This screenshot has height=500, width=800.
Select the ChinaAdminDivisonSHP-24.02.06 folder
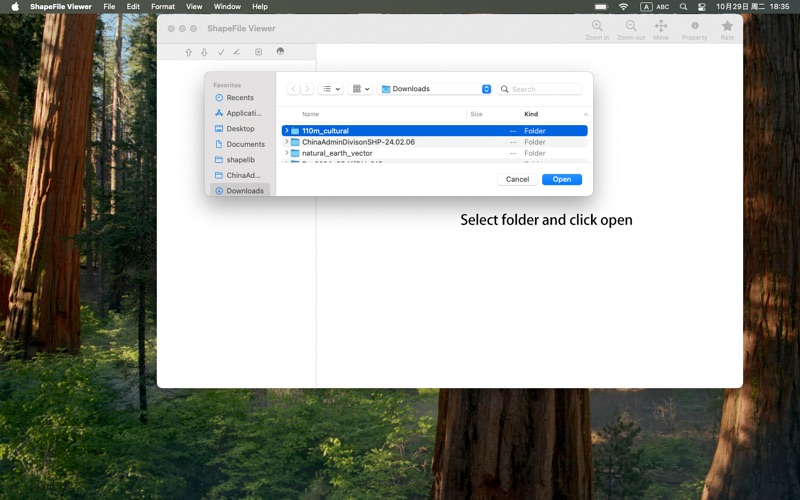(435, 142)
